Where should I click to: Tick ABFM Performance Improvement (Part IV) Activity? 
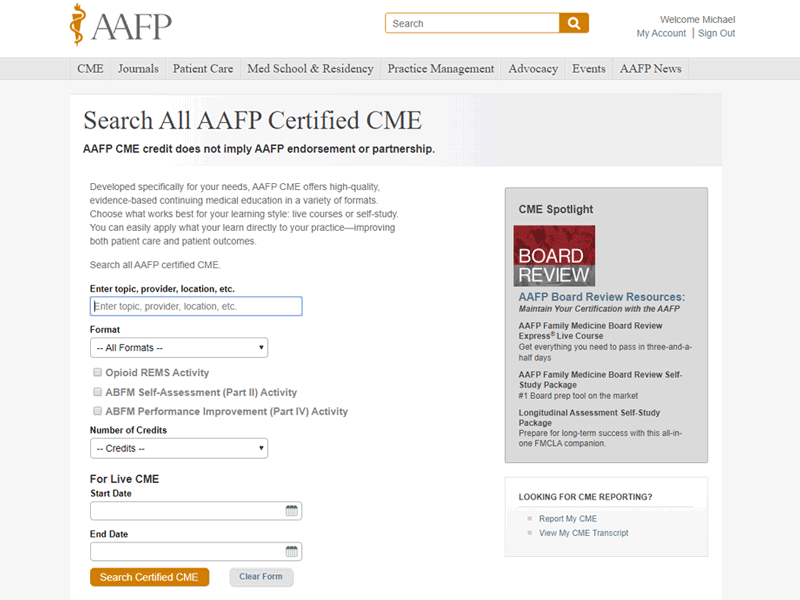click(97, 411)
